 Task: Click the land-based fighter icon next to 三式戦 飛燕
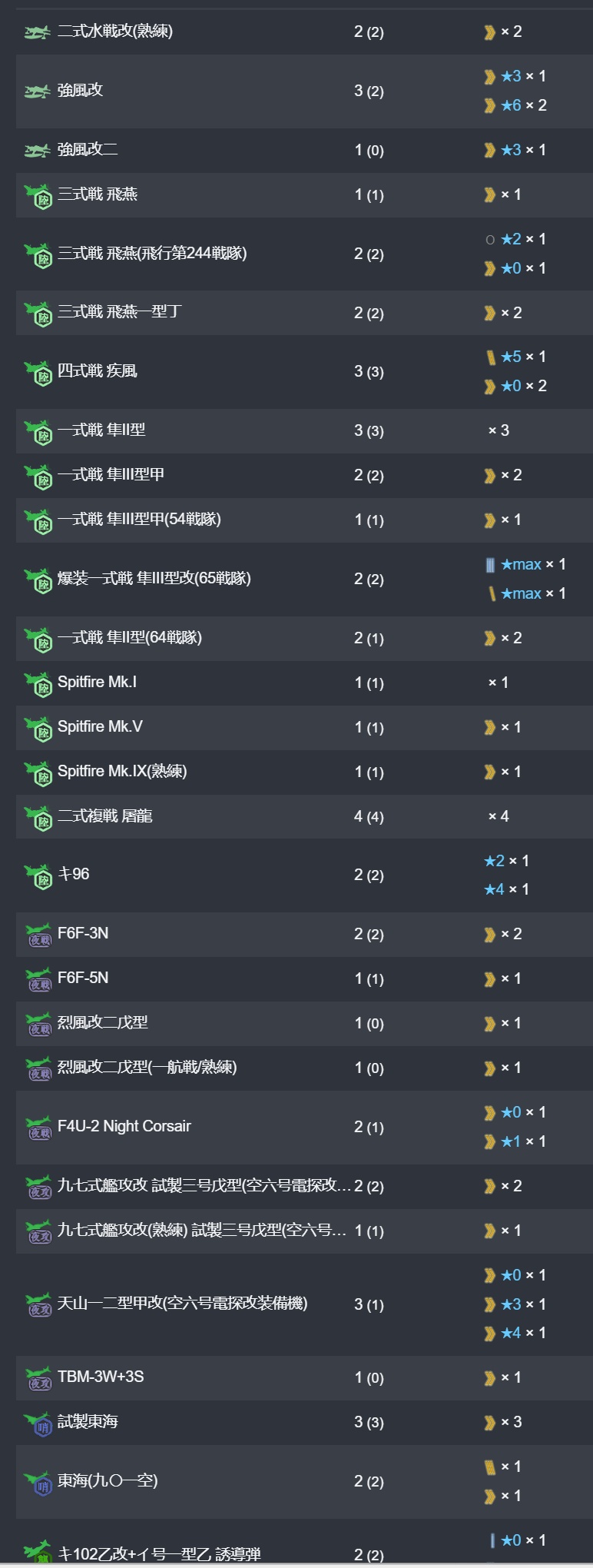coord(38,196)
